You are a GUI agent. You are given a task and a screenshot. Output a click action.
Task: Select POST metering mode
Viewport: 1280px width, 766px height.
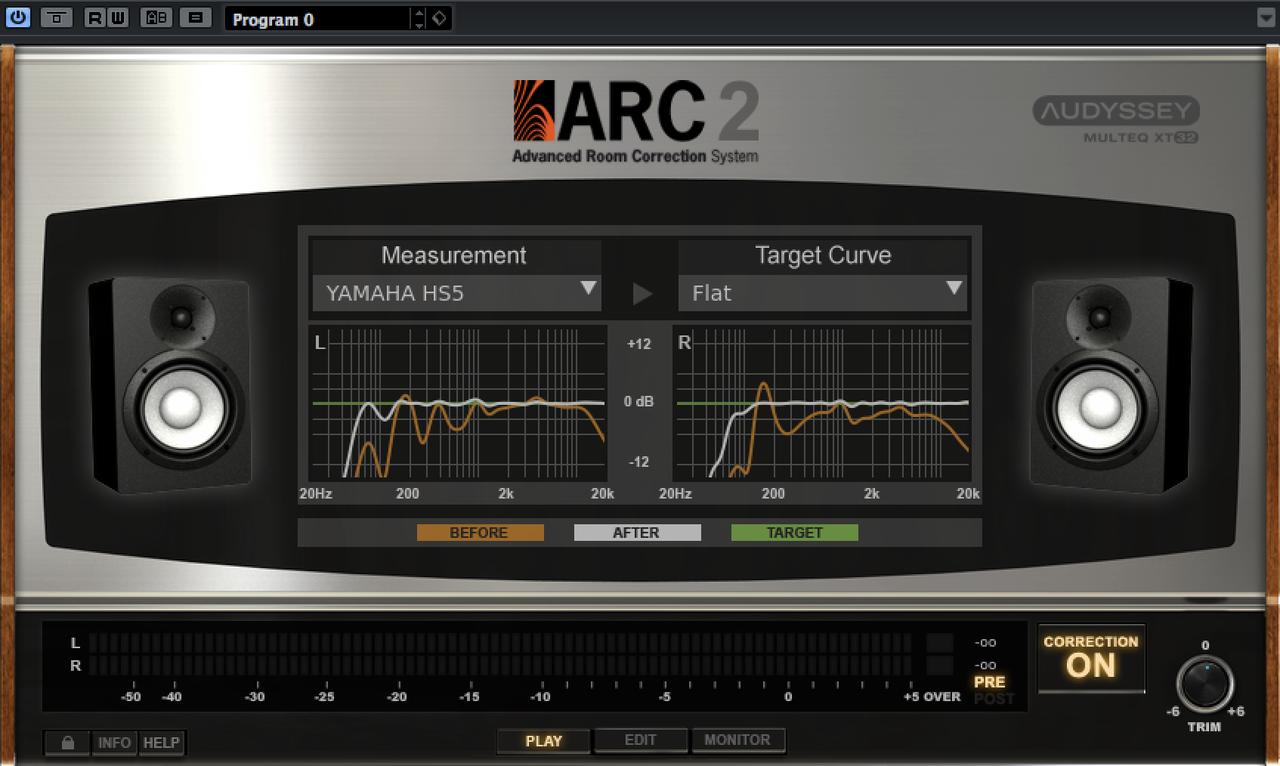pyautogui.click(x=994, y=698)
